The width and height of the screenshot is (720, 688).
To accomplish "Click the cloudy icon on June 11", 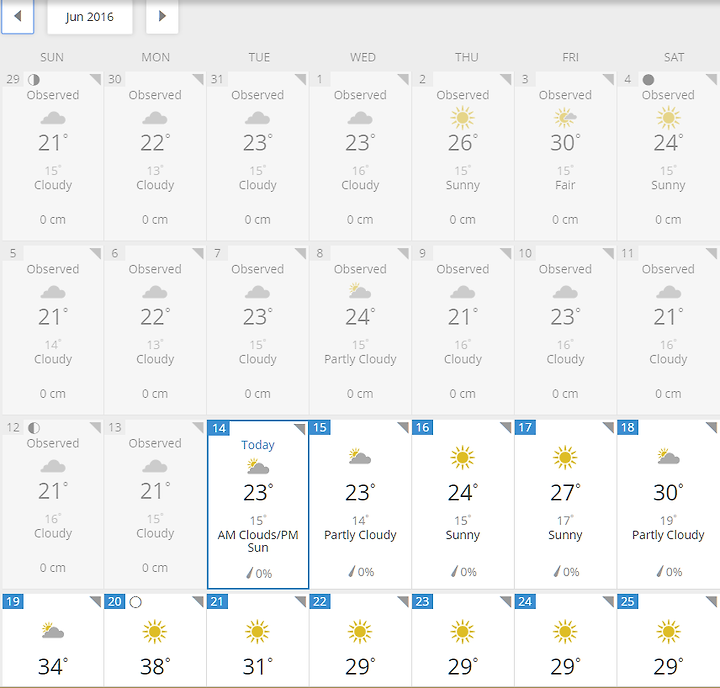I will pyautogui.click(x=668, y=292).
